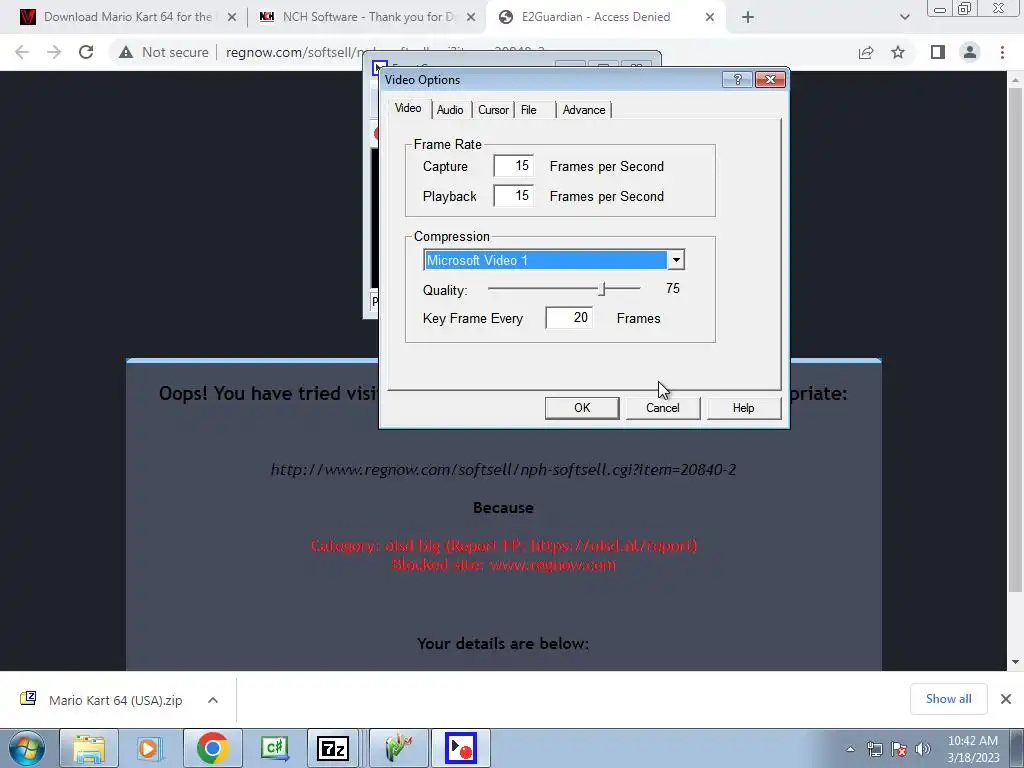The height and width of the screenshot is (768, 1024).
Task: Open Windows Media Player from taskbar
Action: point(150,748)
